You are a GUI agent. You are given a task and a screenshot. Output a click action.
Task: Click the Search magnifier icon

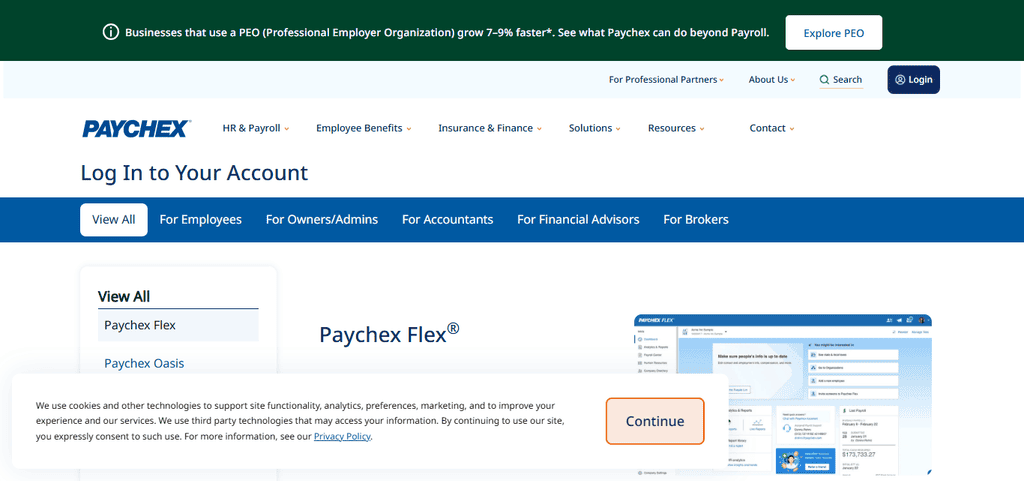coord(824,80)
